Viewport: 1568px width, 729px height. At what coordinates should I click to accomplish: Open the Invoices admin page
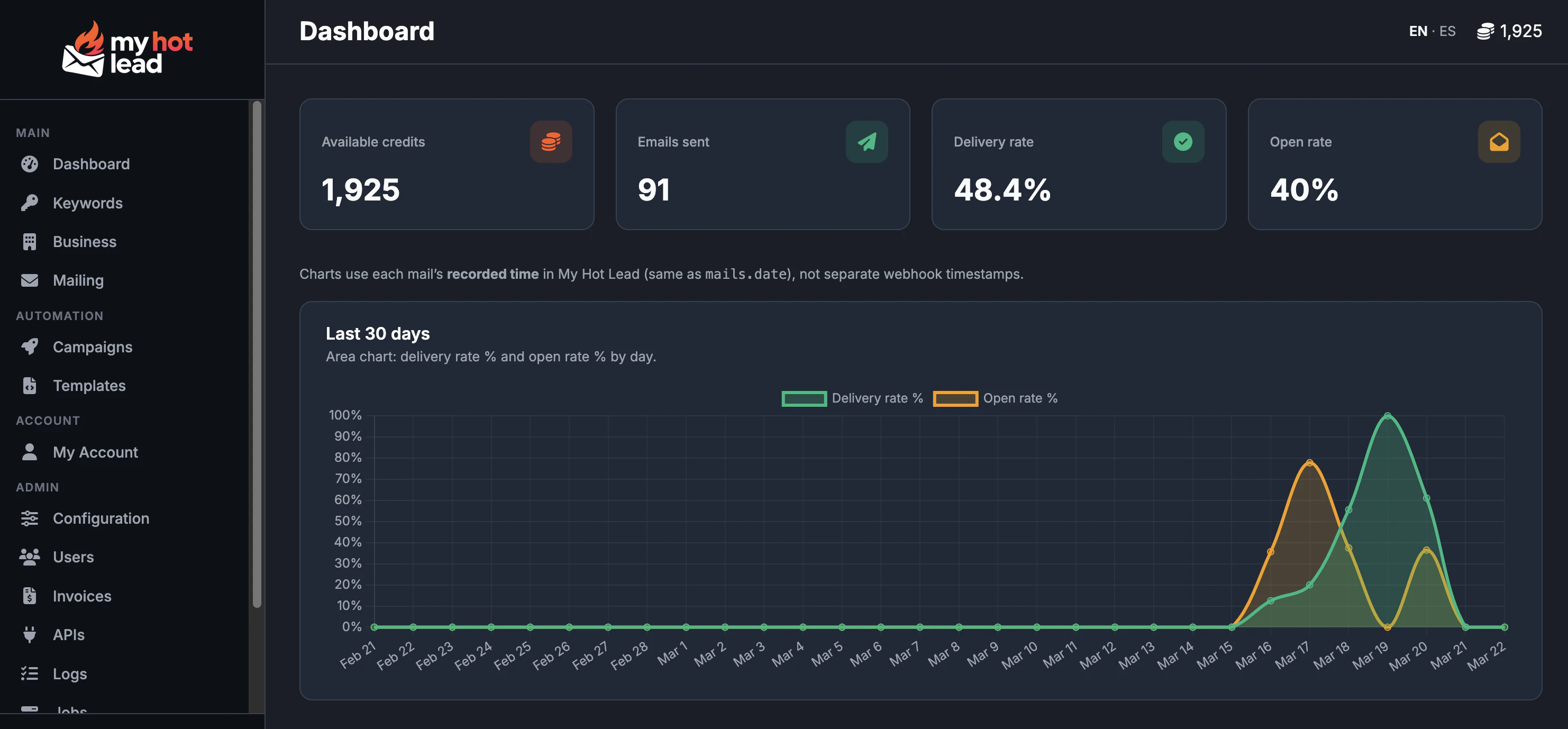[81, 596]
